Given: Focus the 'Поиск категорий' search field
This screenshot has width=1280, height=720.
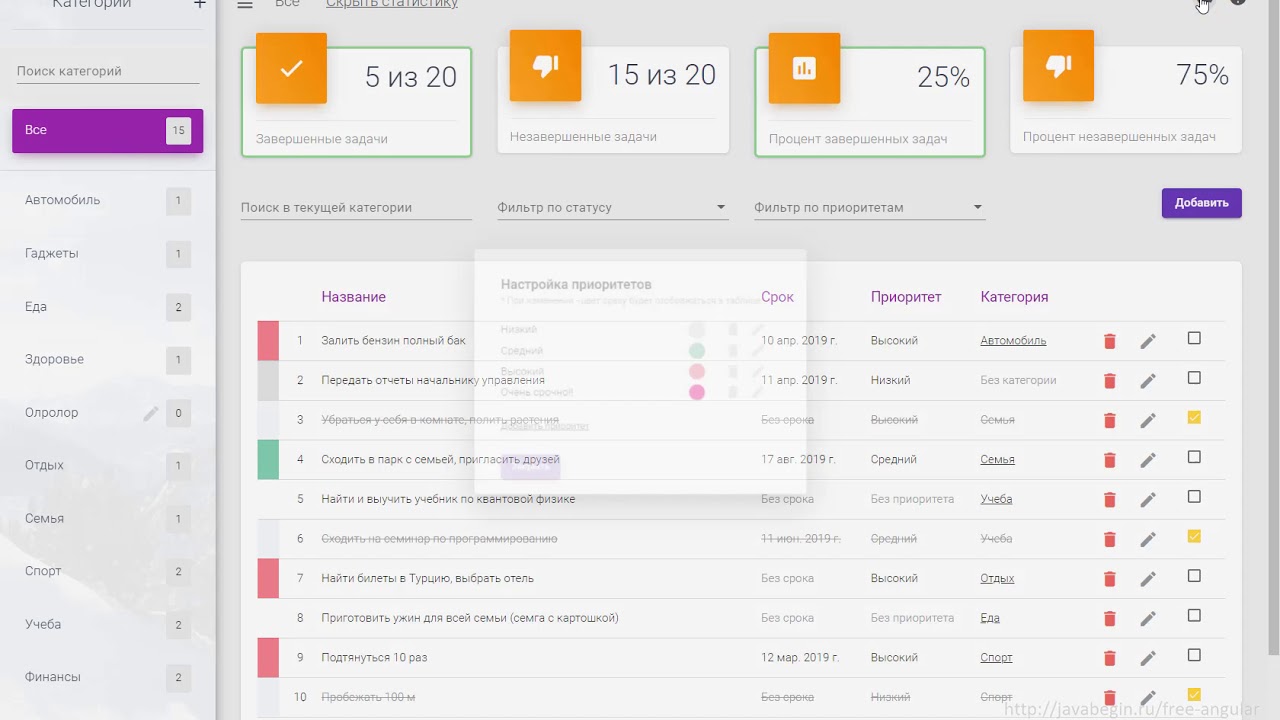Looking at the screenshot, I should click(x=108, y=71).
